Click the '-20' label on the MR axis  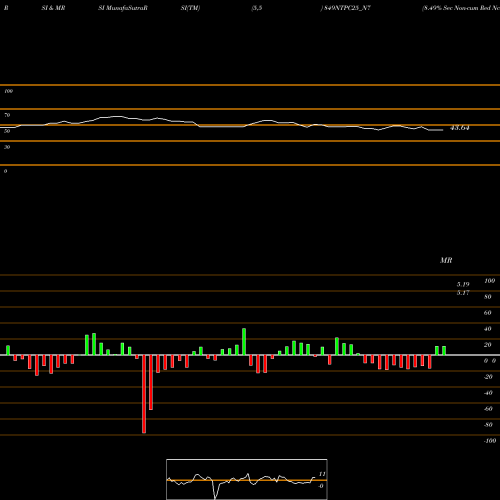coord(488,377)
